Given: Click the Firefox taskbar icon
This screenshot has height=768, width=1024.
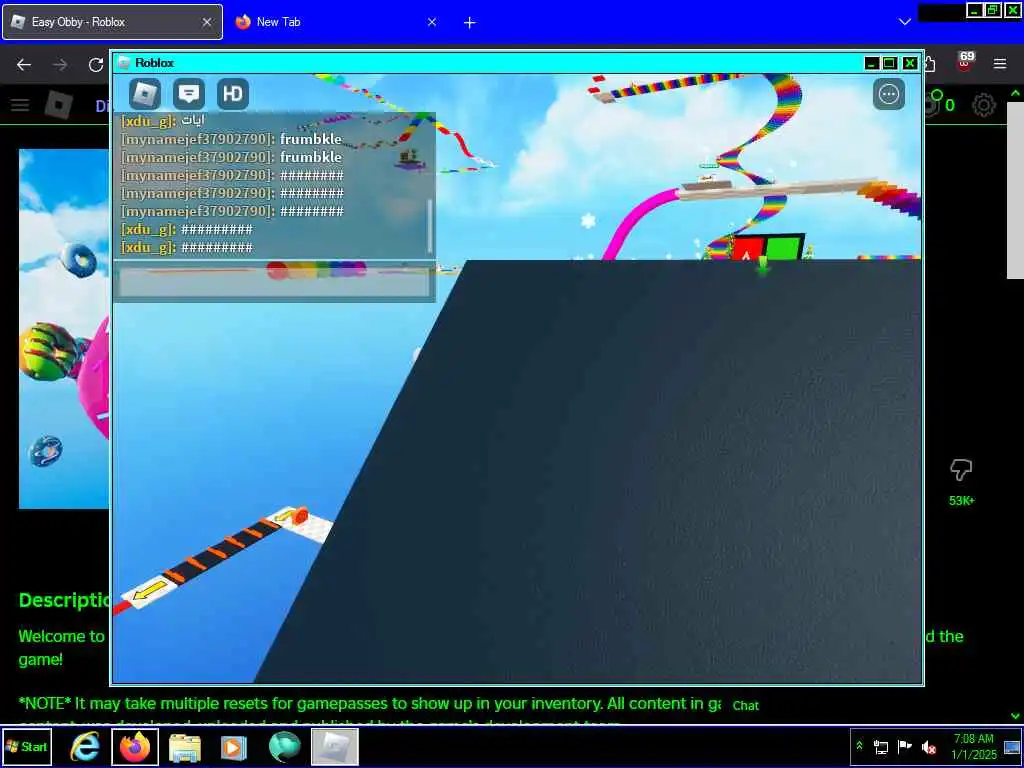Looking at the screenshot, I should [x=135, y=746].
